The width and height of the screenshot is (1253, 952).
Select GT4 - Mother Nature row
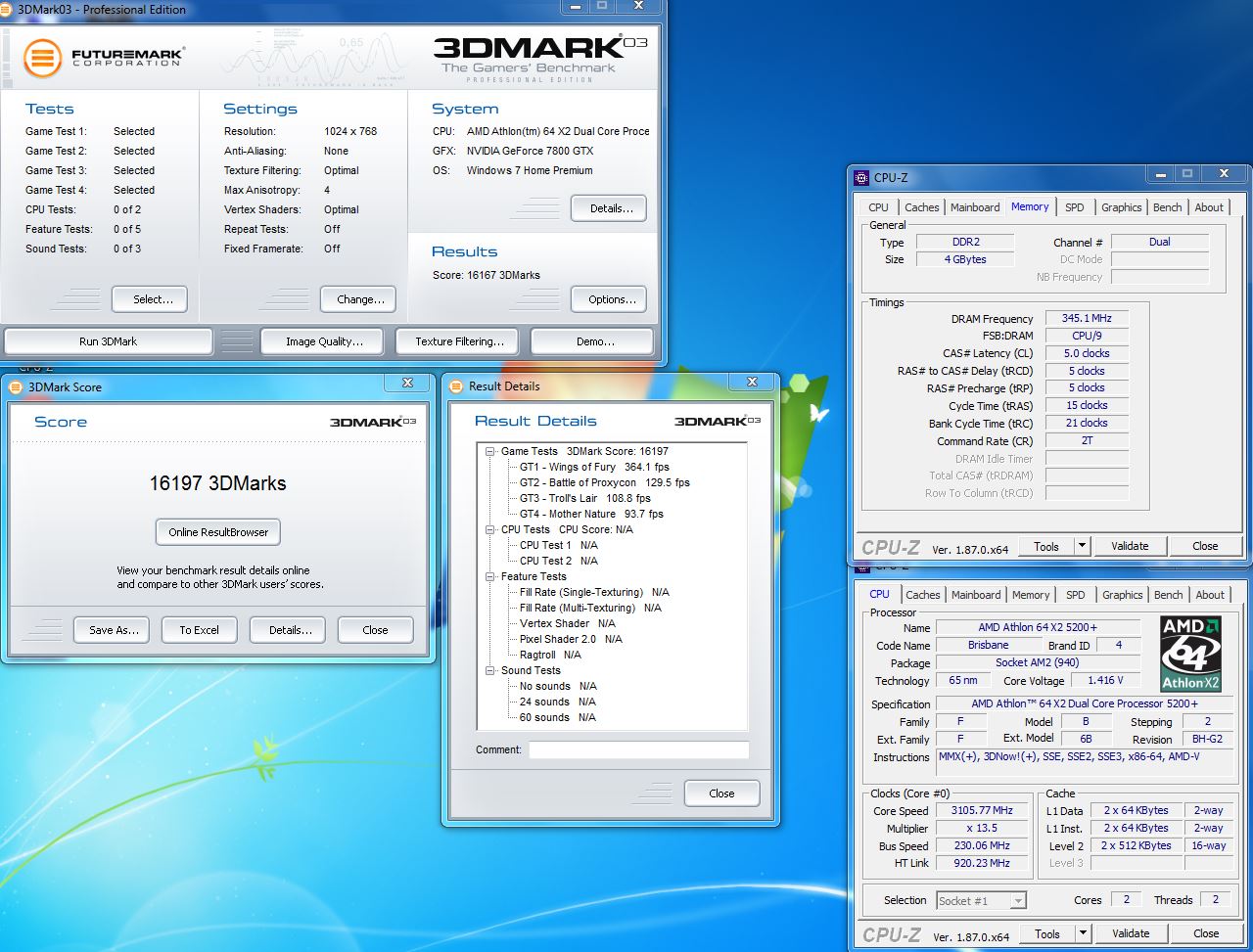point(591,514)
